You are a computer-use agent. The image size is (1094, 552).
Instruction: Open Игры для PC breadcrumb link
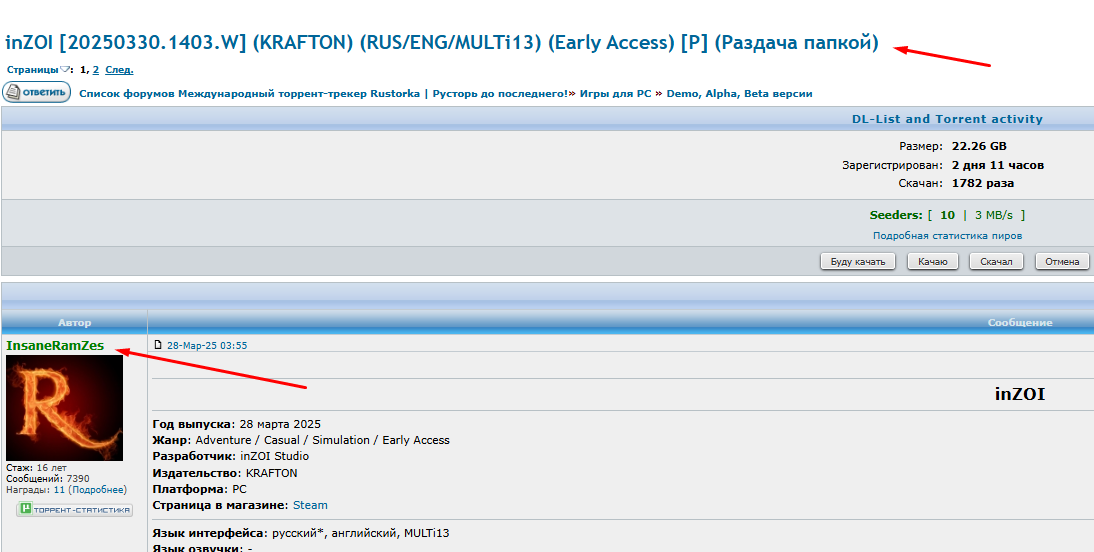615,94
